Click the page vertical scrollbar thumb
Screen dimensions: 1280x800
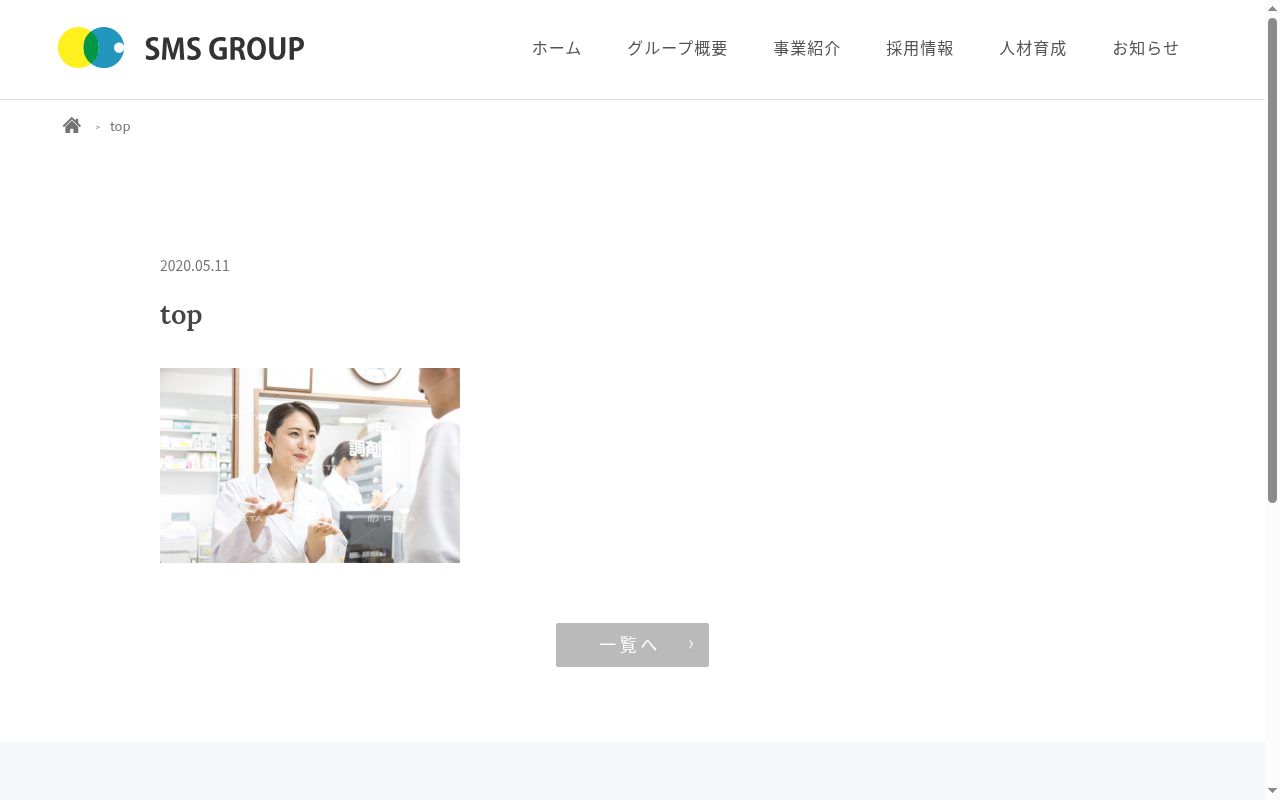[x=1272, y=260]
